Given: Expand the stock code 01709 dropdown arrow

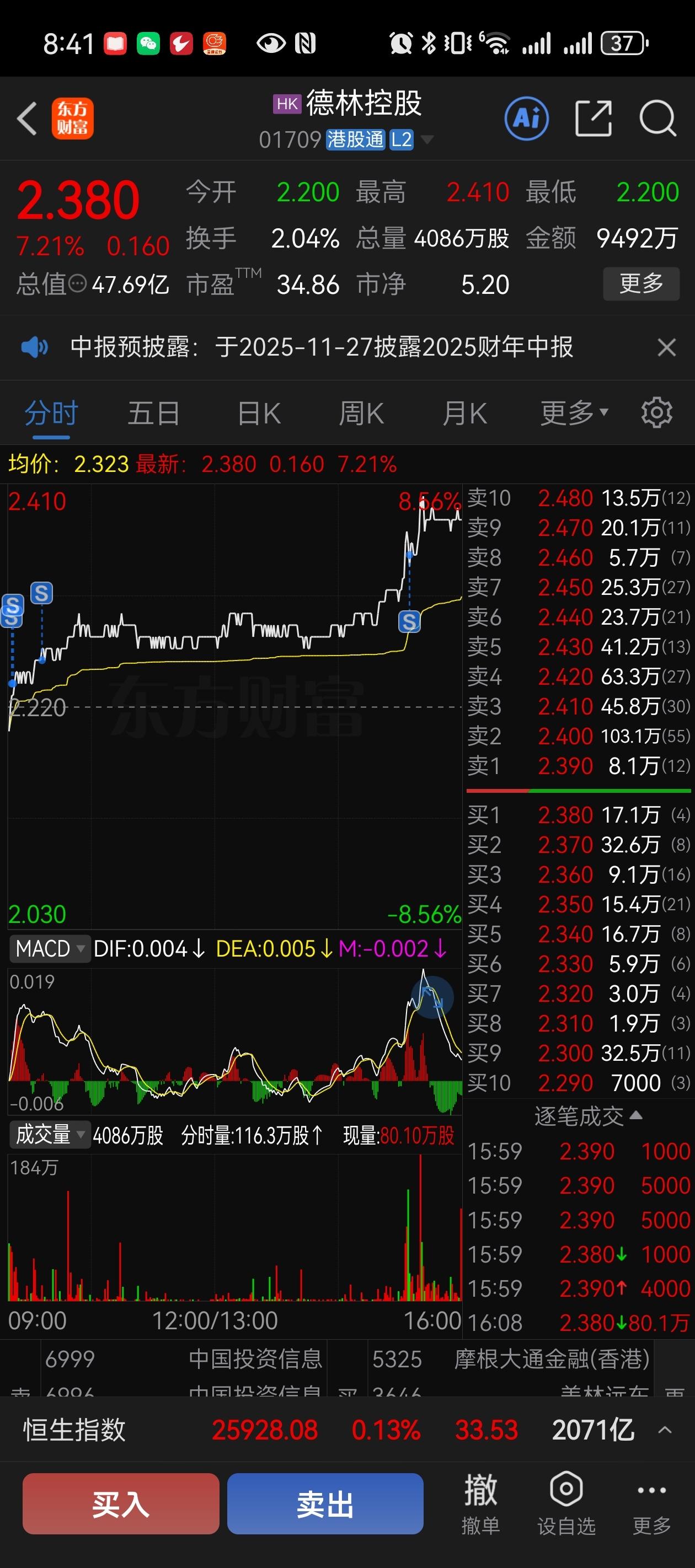Looking at the screenshot, I should click(427, 140).
